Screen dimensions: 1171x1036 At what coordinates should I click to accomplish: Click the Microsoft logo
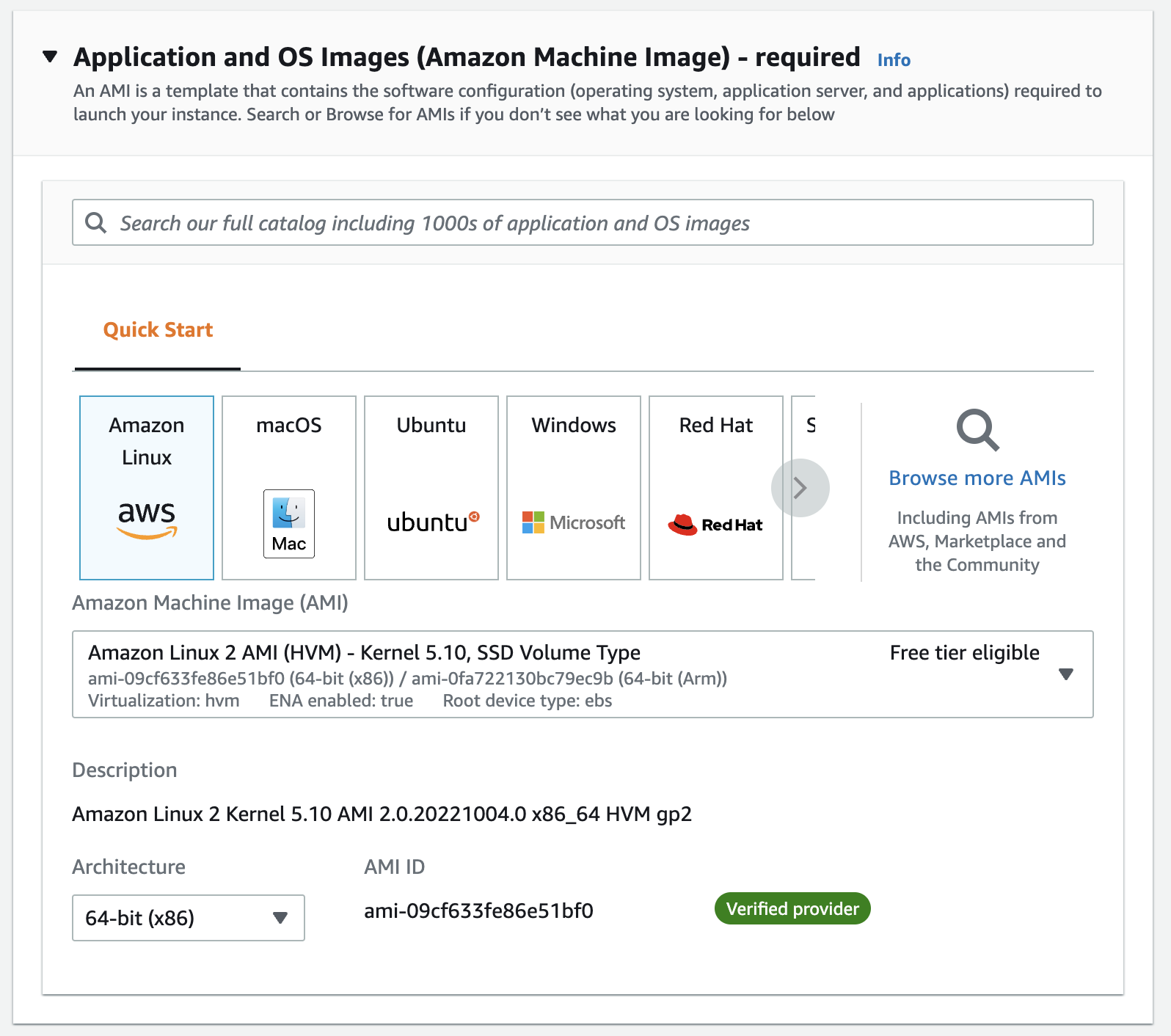click(574, 522)
